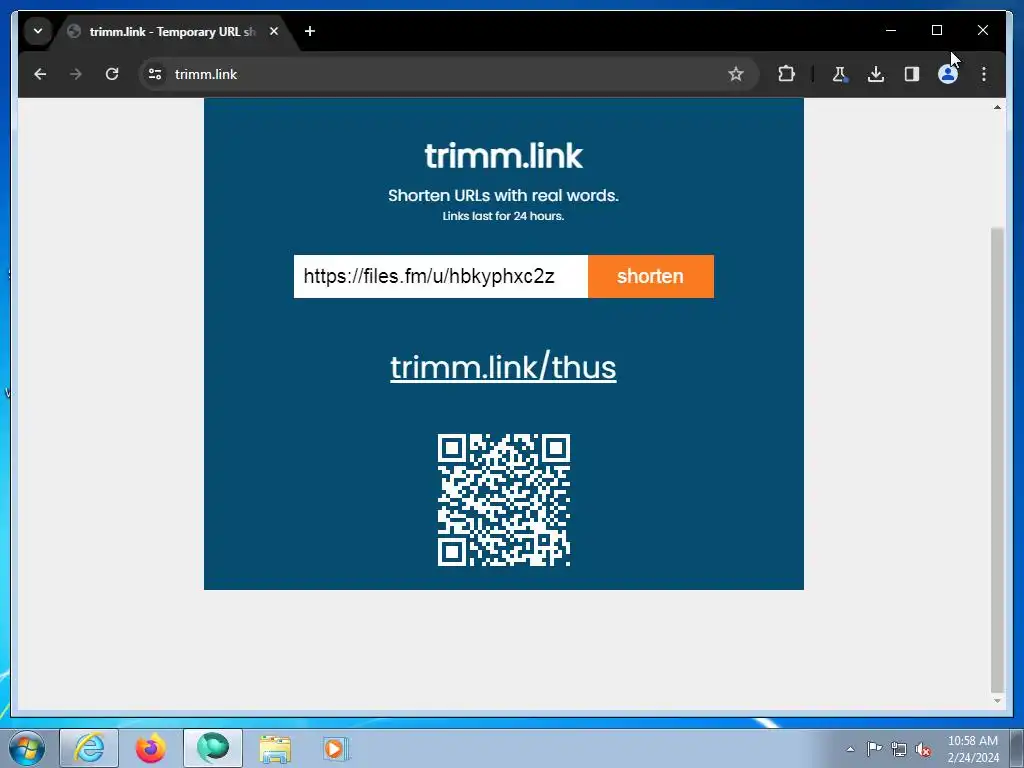Click the vertical scrollbar thumb
The height and width of the screenshot is (768, 1024).
click(997, 459)
